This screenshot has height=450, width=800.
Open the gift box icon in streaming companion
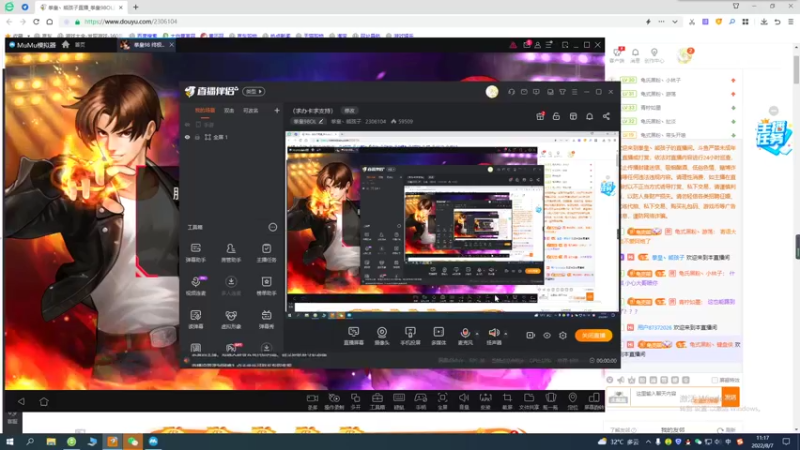(x=540, y=116)
